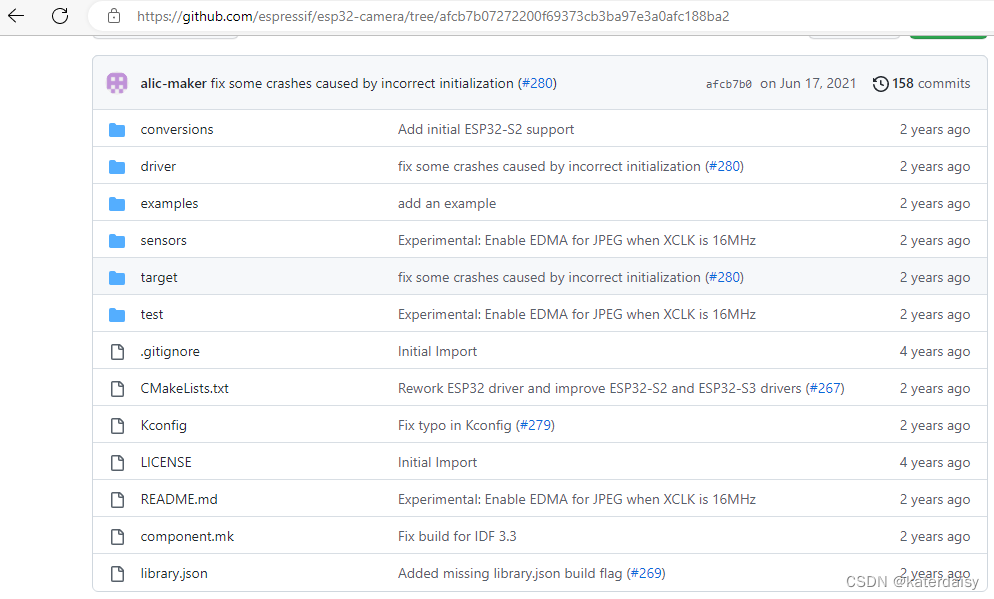
Task: Open the Kconfig file
Action: 163,425
